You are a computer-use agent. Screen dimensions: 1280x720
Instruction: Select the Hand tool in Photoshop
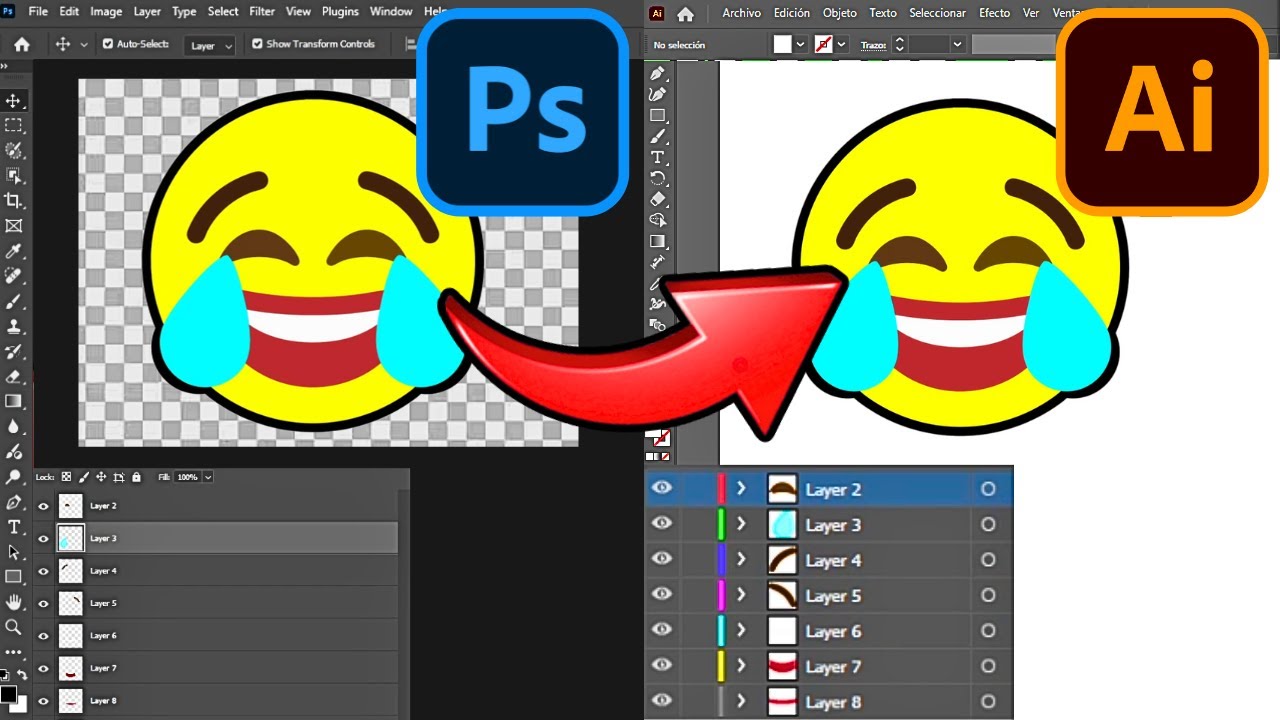(x=14, y=602)
